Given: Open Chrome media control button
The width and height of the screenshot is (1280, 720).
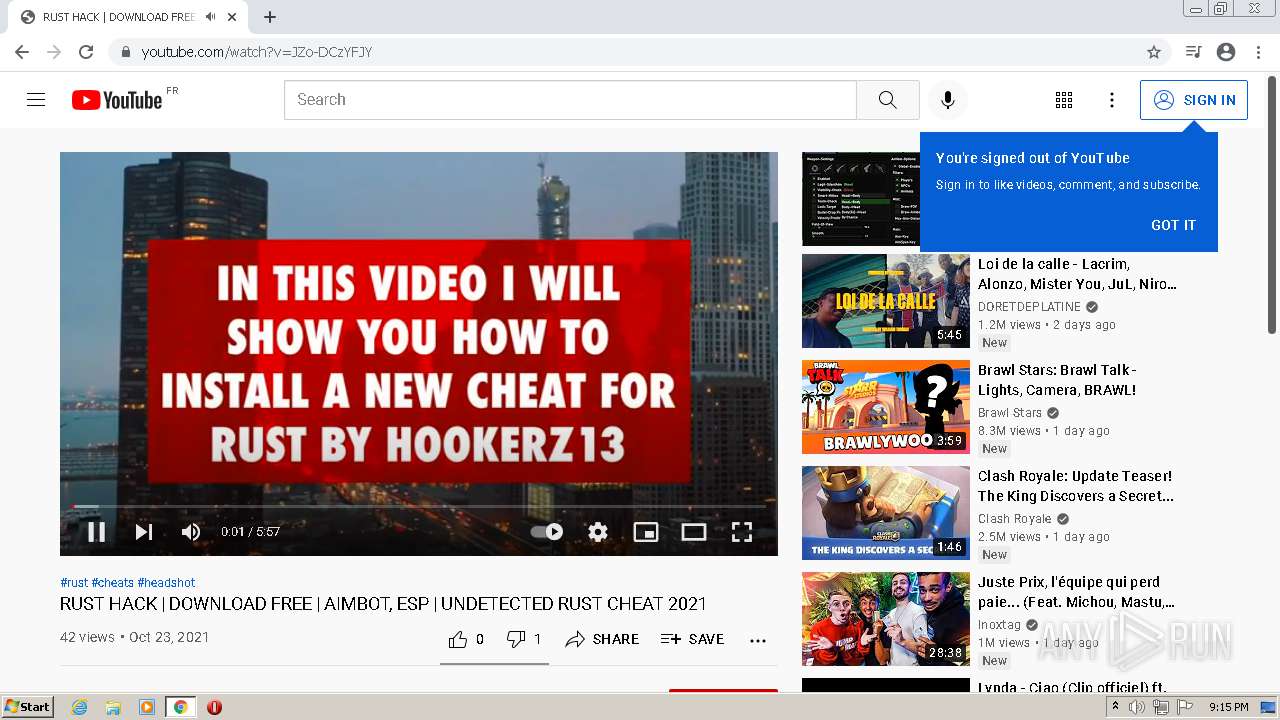Looking at the screenshot, I should coord(1193,52).
